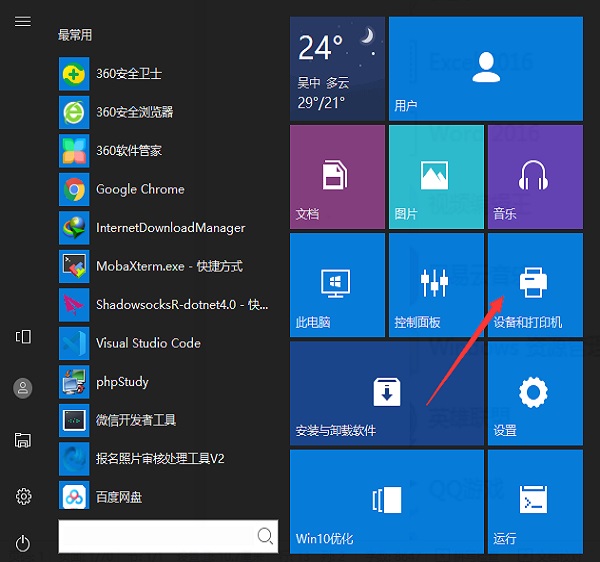This screenshot has width=600, height=562.
Task: Launch Google Chrome from app list
Action: pos(140,189)
